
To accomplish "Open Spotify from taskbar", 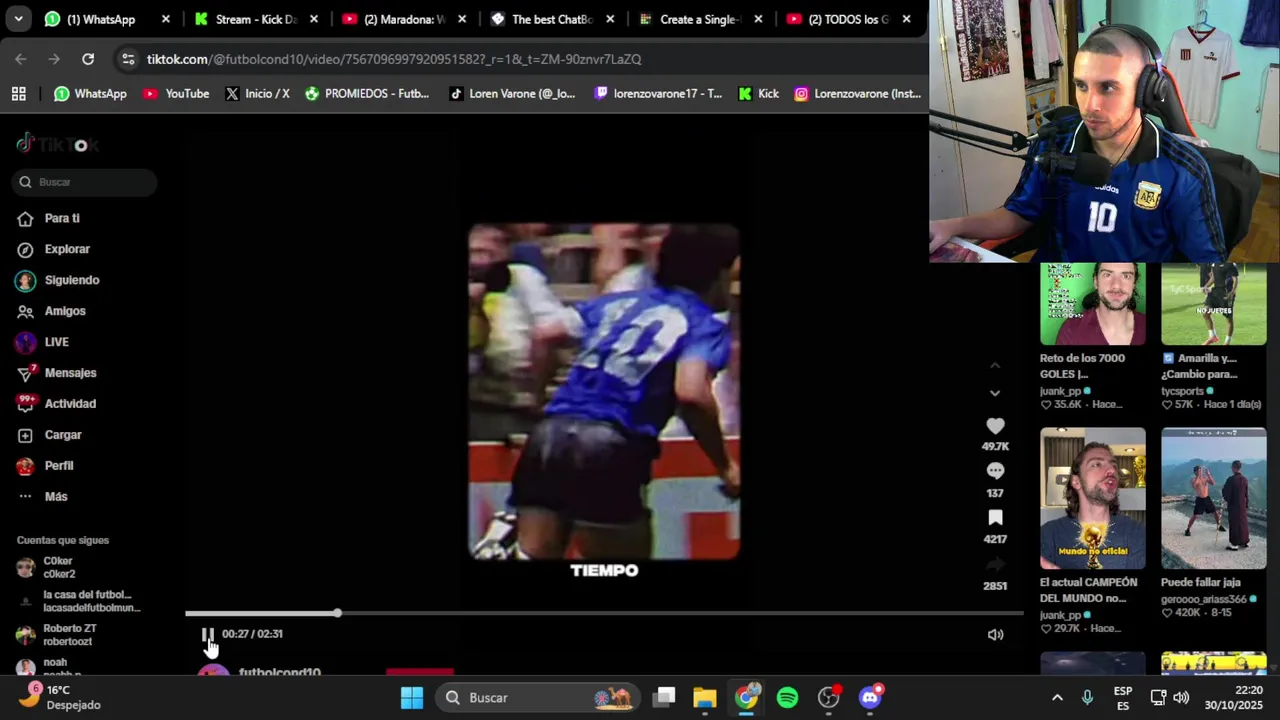I will point(788,697).
